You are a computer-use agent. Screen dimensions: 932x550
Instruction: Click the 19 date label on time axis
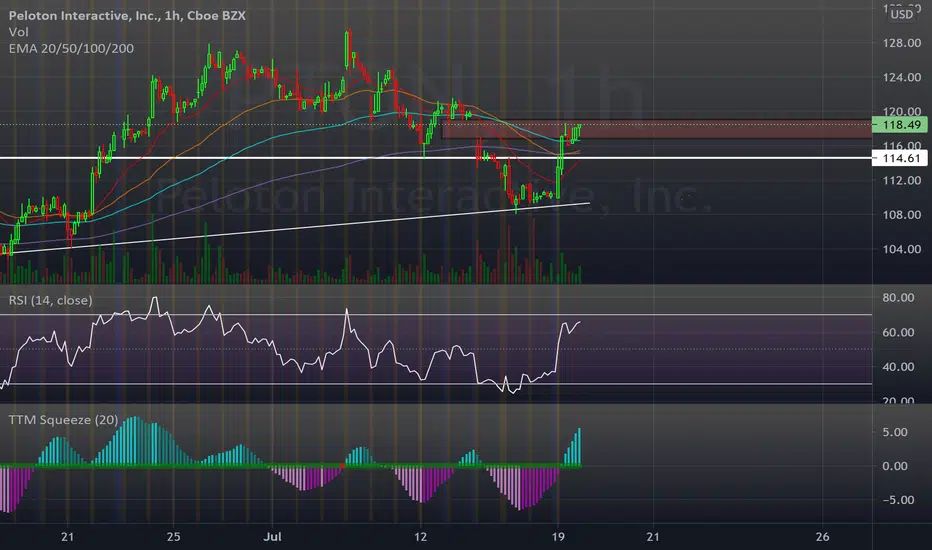coord(558,537)
